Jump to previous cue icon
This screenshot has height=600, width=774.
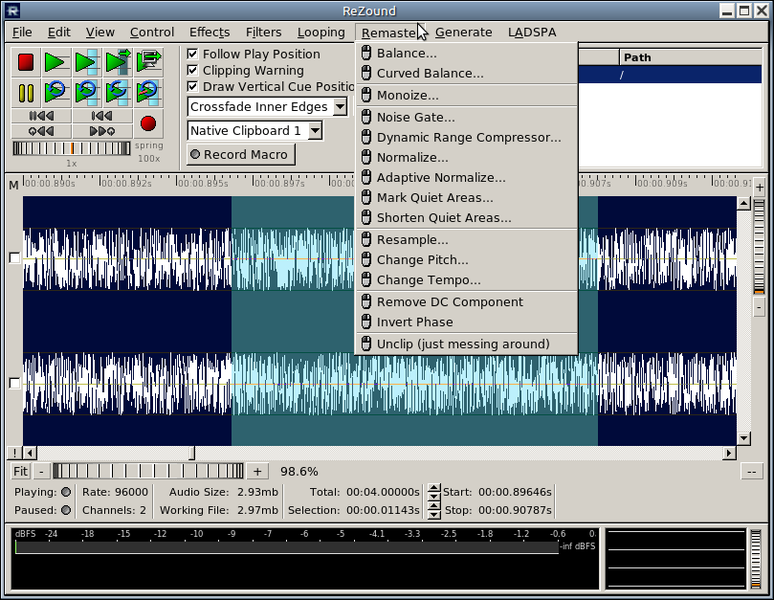[x=41, y=131]
